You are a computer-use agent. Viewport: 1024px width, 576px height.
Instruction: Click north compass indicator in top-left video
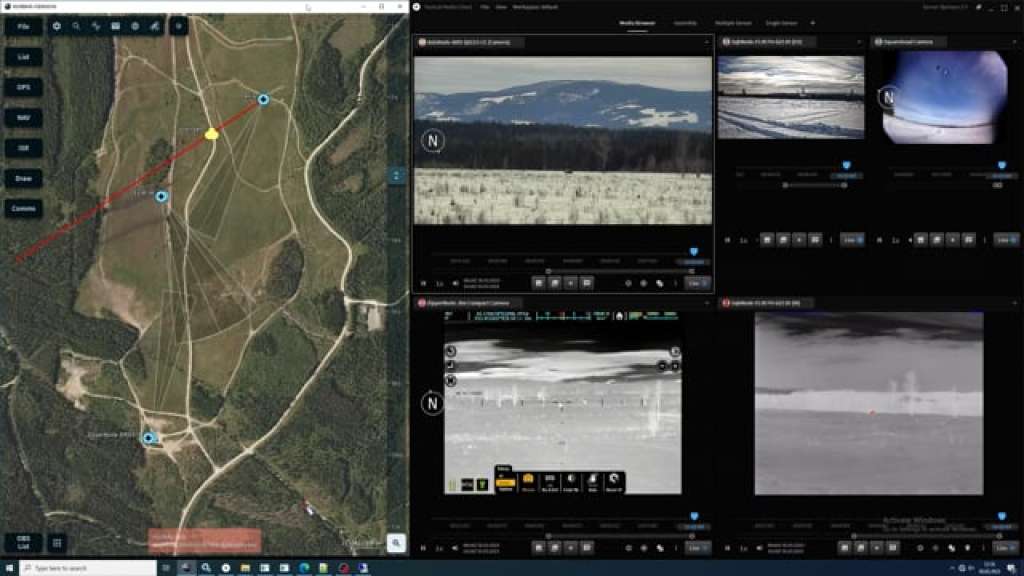[x=432, y=141]
